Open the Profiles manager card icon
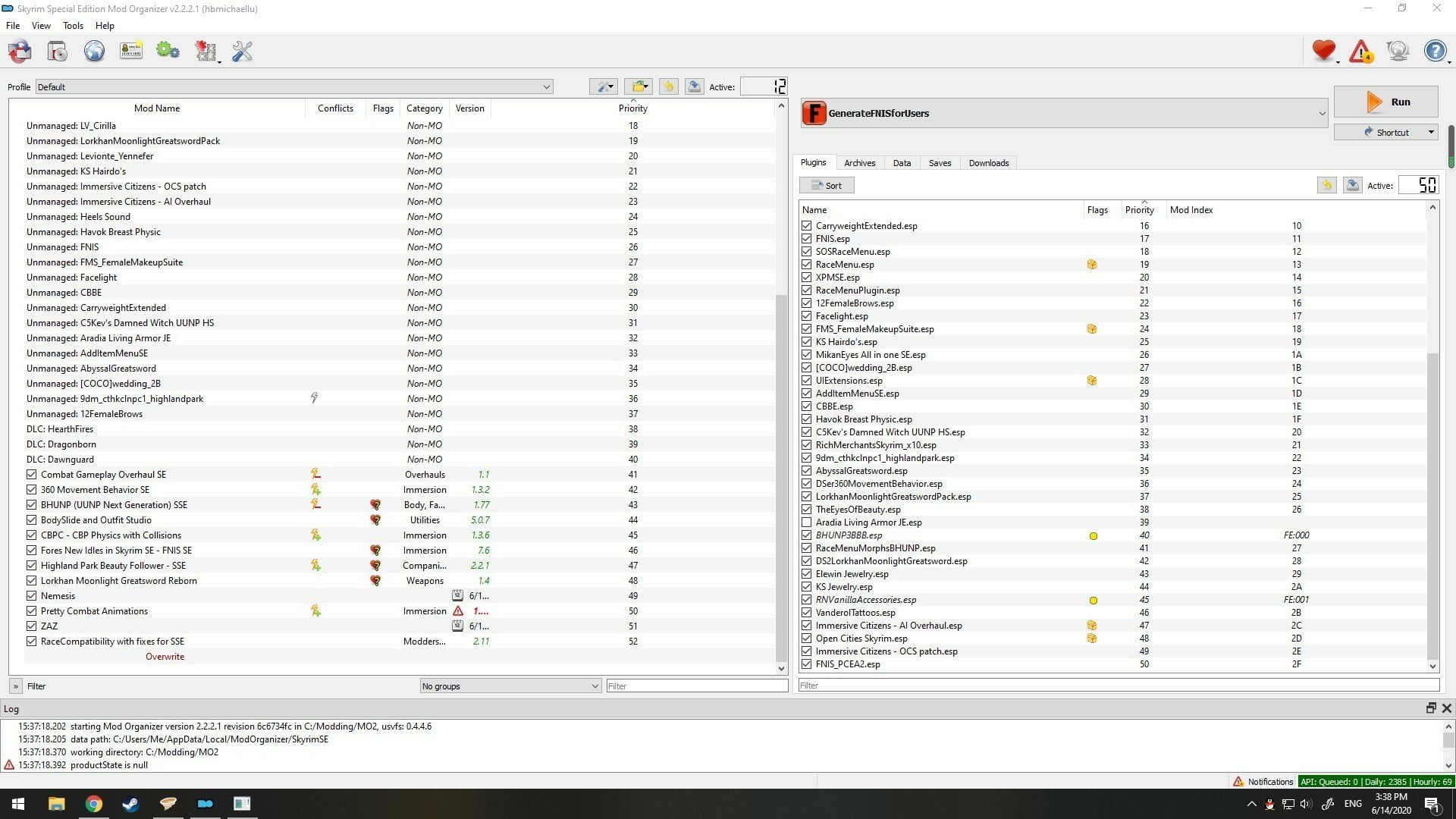The height and width of the screenshot is (819, 1456). [x=131, y=51]
